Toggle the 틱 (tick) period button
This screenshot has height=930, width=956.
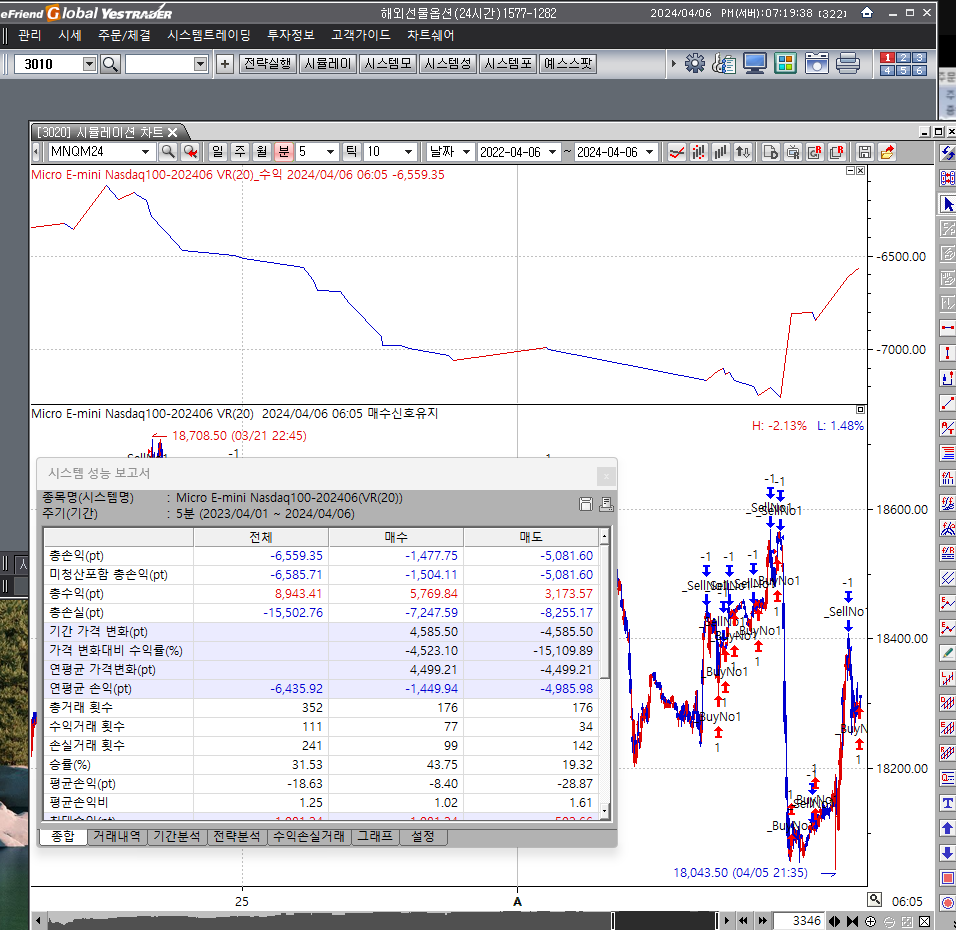coord(351,152)
